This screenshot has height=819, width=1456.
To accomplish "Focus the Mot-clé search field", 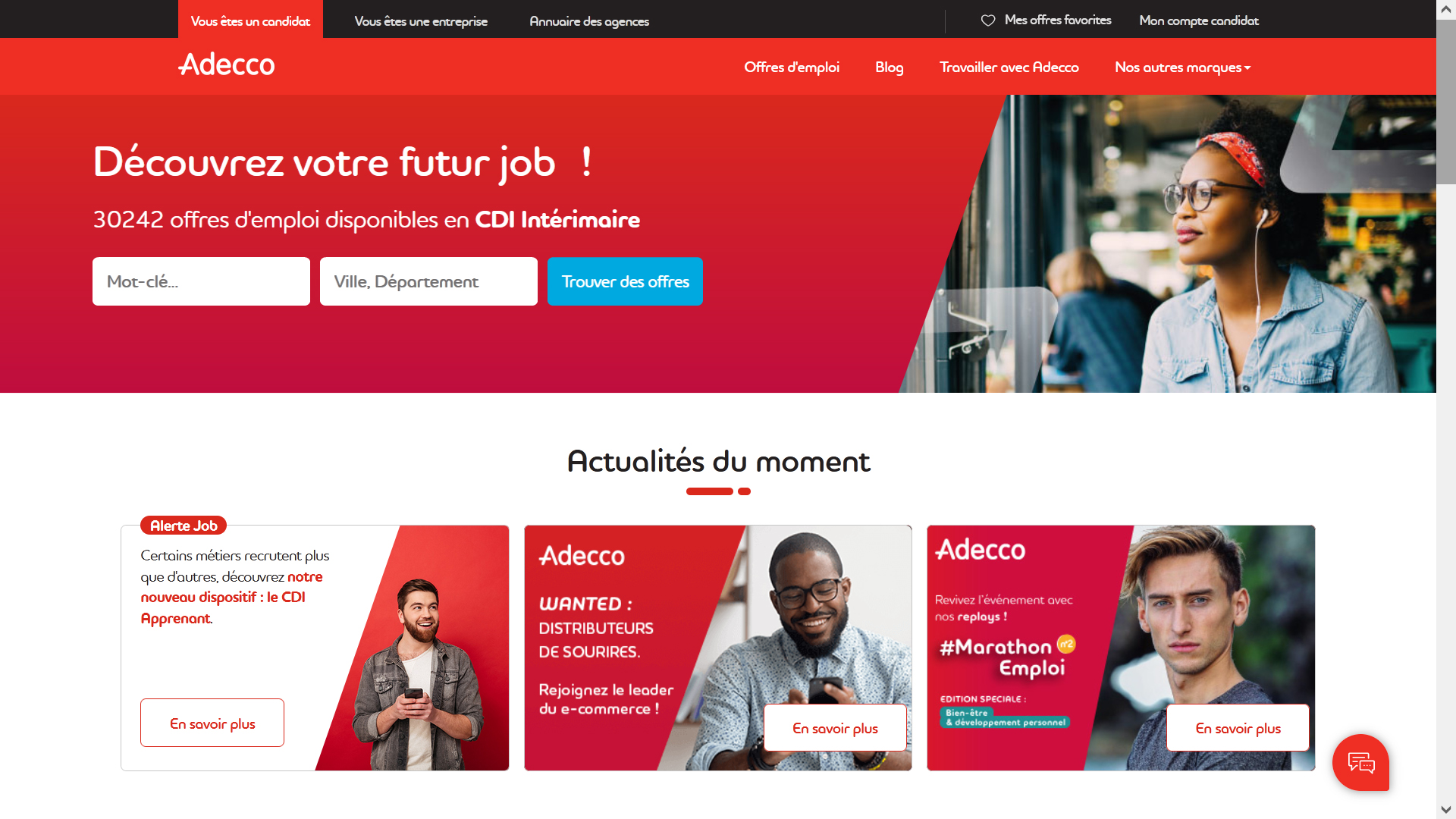I will pos(201,281).
